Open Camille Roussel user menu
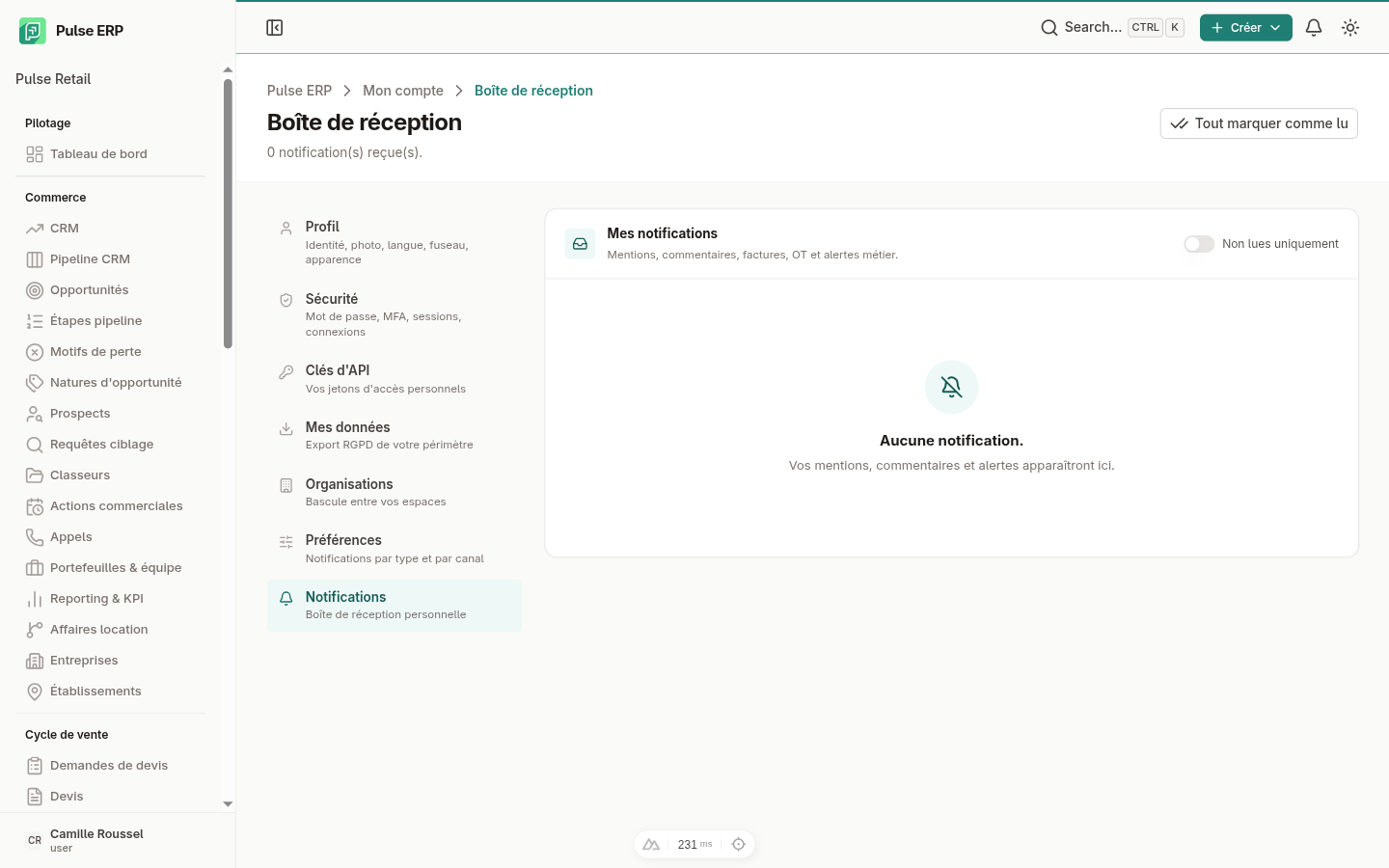The image size is (1389, 868). (x=118, y=840)
